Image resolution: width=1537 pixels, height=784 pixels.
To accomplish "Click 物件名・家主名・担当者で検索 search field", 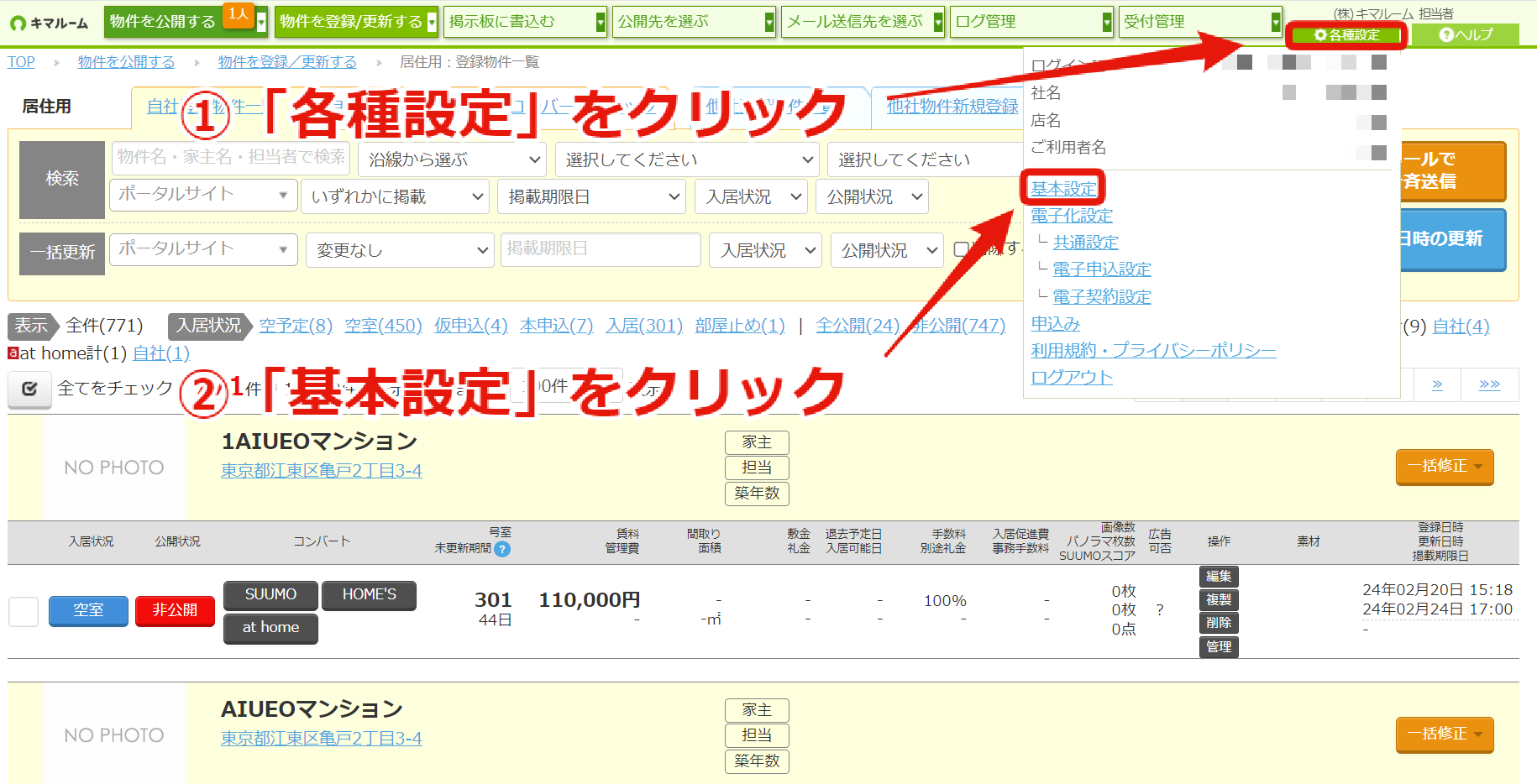I will 230,157.
